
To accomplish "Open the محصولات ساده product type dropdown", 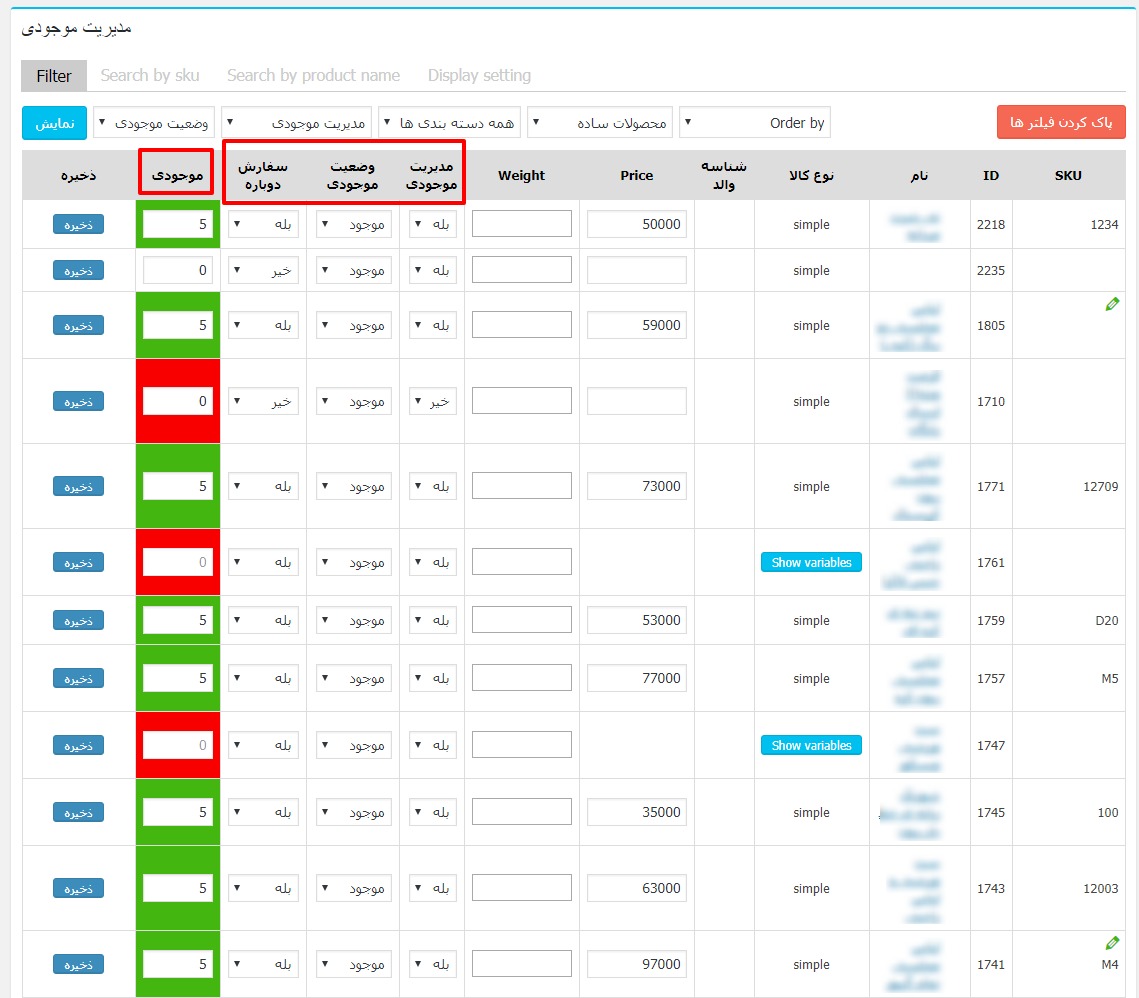I will pyautogui.click(x=602, y=123).
